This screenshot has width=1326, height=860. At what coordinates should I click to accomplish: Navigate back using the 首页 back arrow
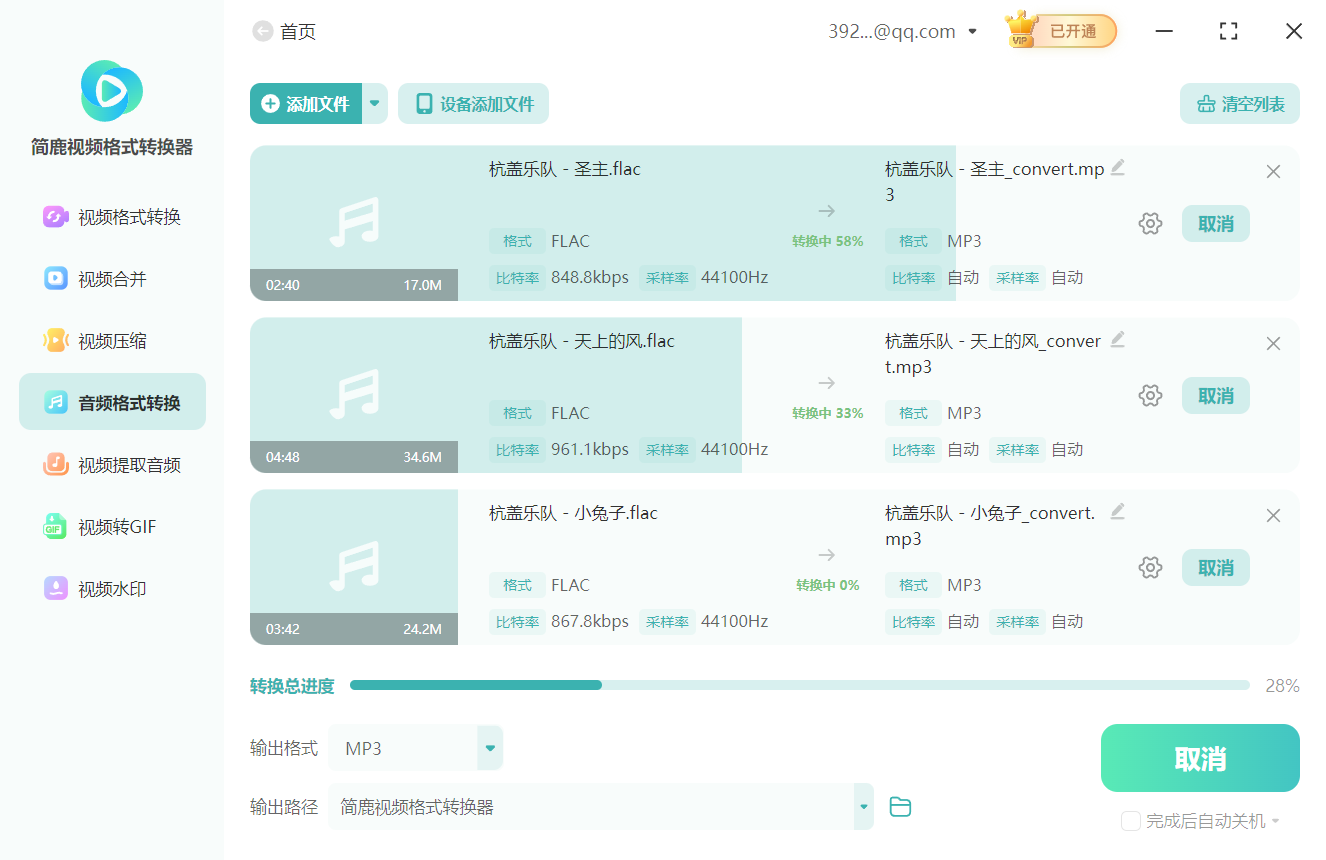pos(262,31)
